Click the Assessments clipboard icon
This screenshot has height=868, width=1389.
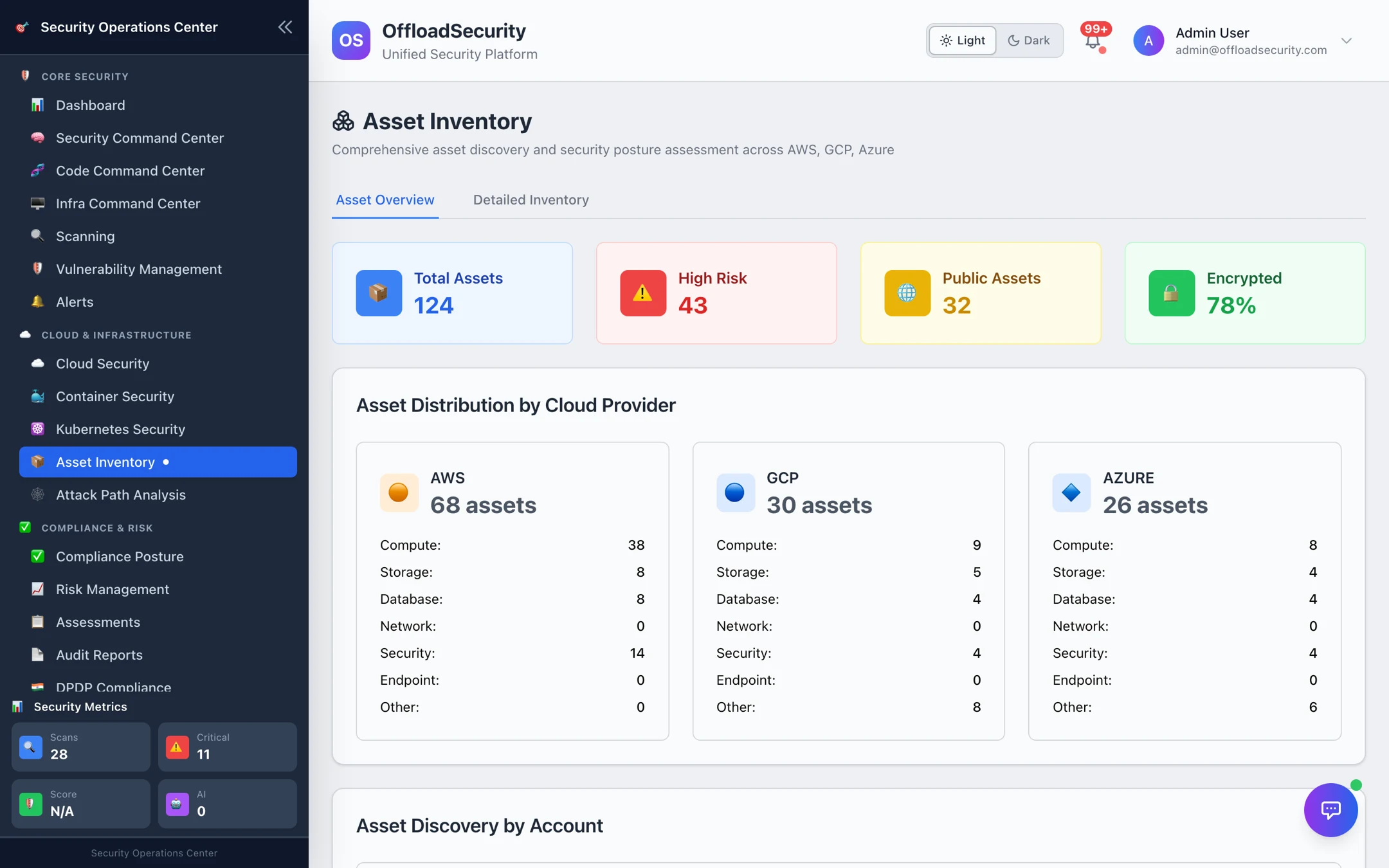[x=37, y=621]
